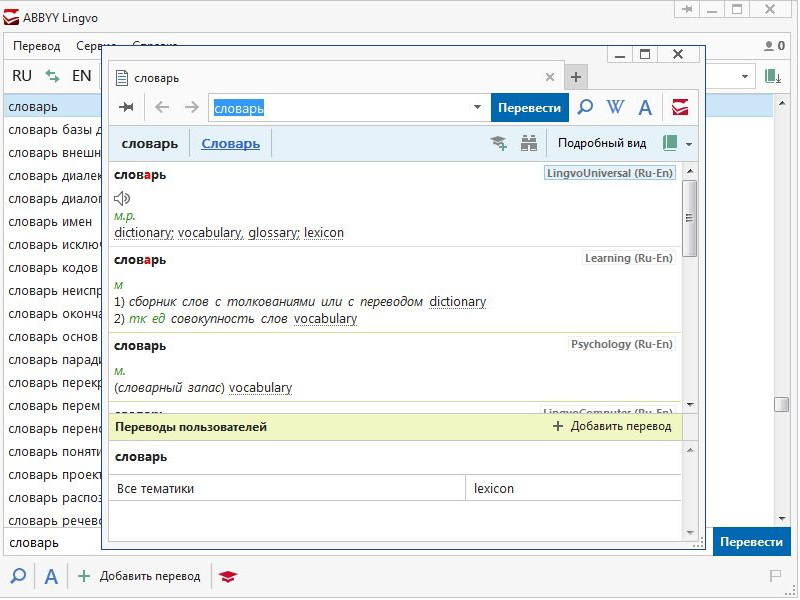The image size is (800, 600).
Task: Switch to capitalized Словарь entry link
Action: tap(231, 144)
